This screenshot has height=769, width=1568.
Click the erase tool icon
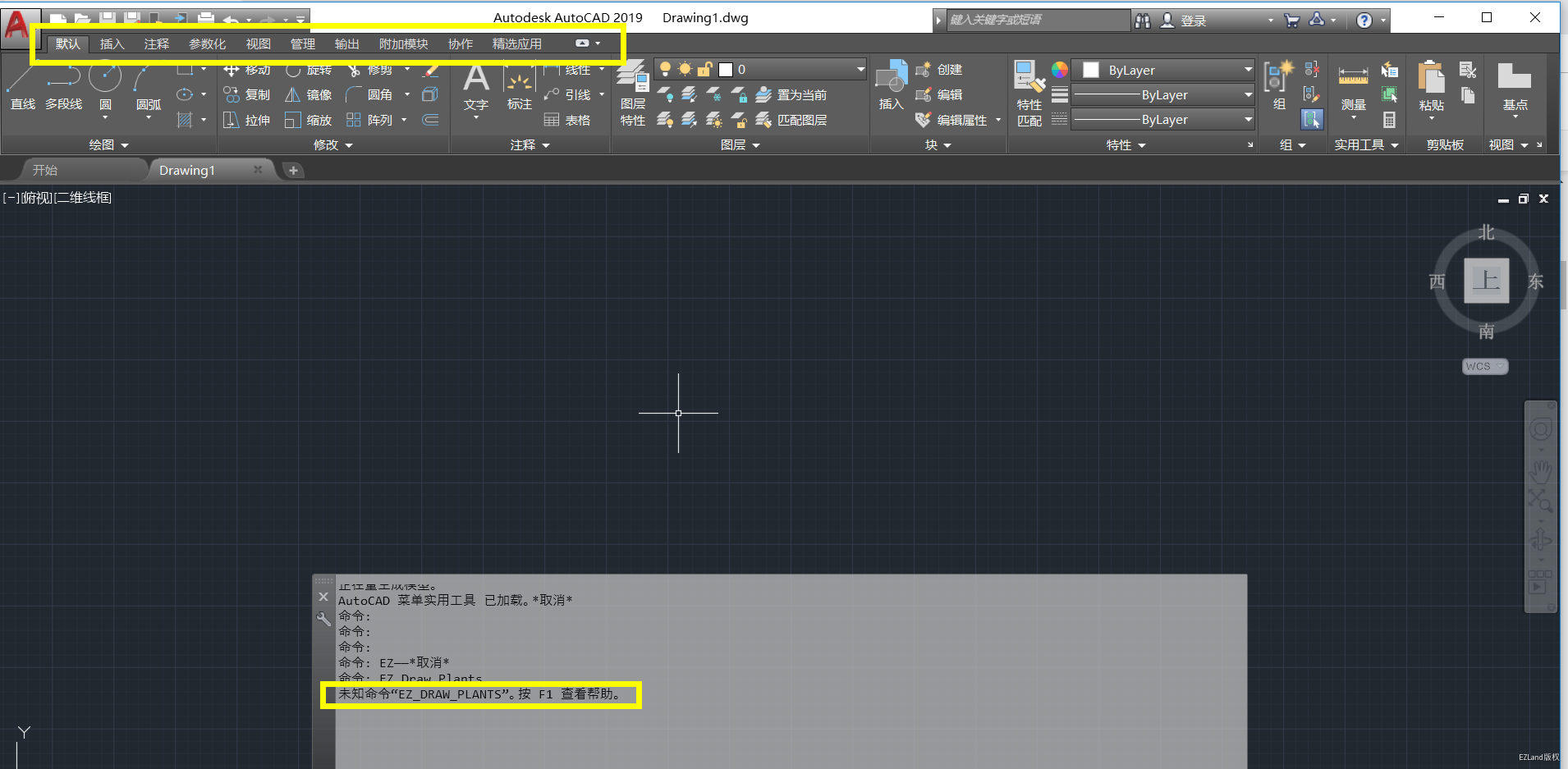[x=432, y=71]
